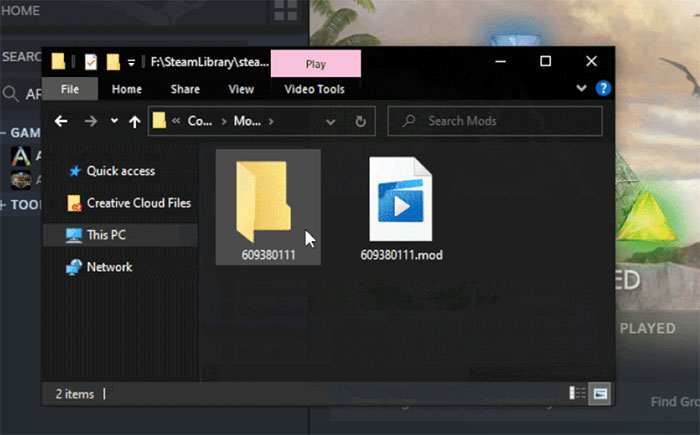Open Creative Cloud Files in sidebar
Image resolution: width=700 pixels, height=435 pixels.
tap(138, 203)
